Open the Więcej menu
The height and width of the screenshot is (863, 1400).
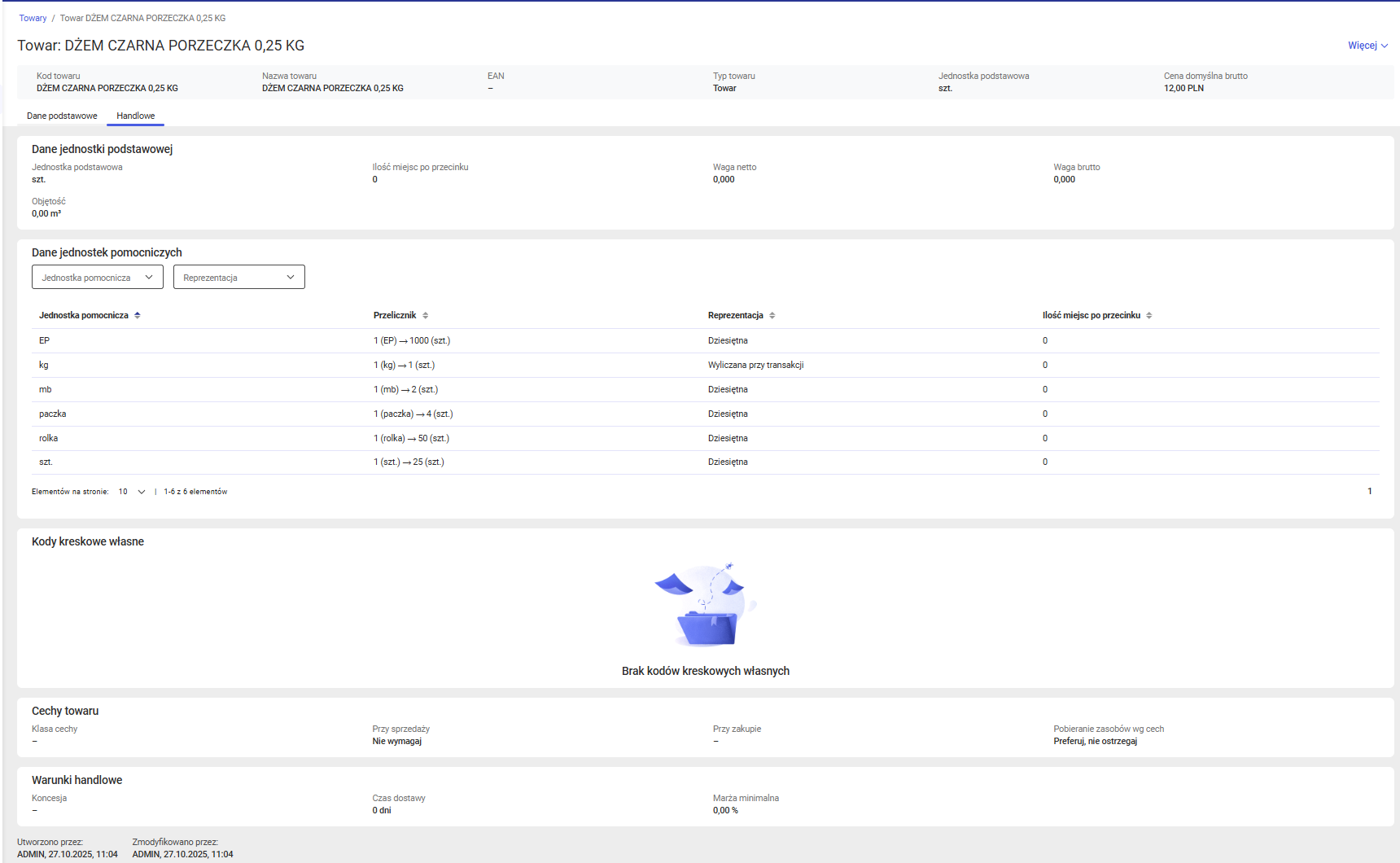(x=1367, y=46)
